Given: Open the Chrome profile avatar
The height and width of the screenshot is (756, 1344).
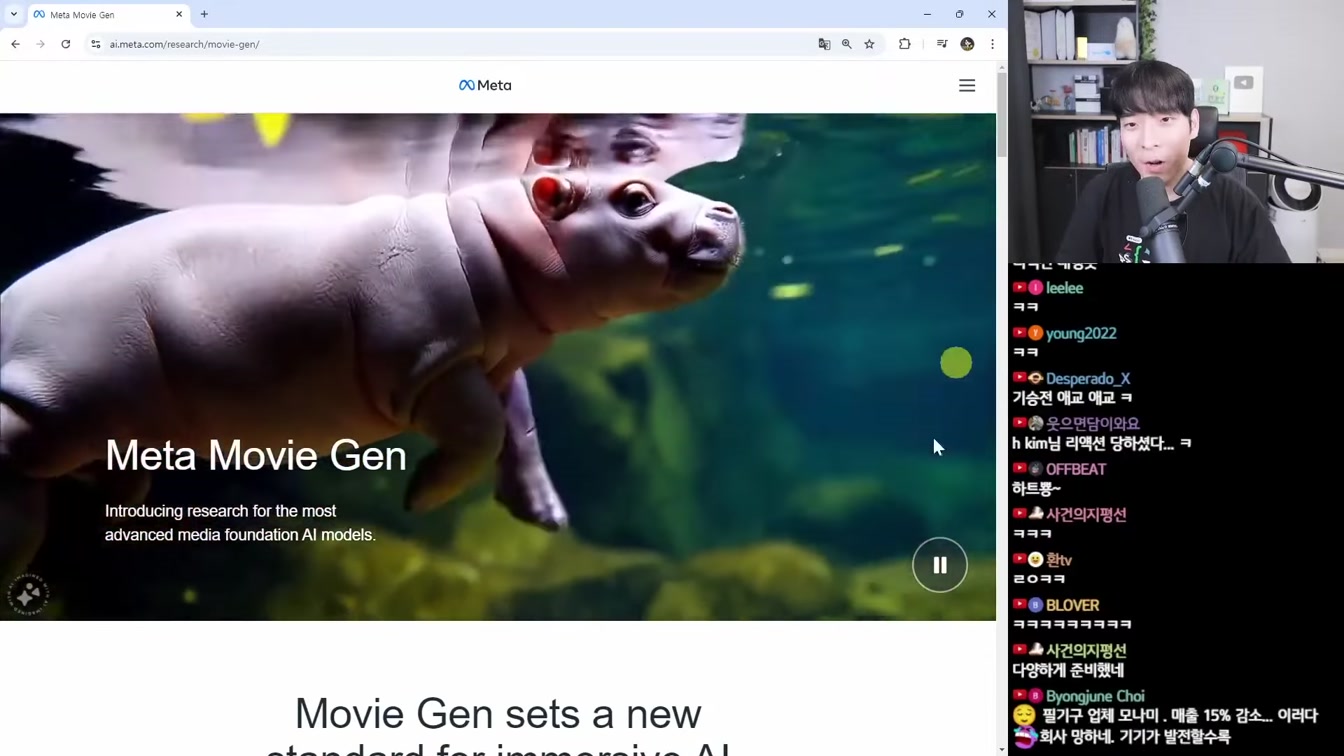Looking at the screenshot, I should click(x=967, y=44).
